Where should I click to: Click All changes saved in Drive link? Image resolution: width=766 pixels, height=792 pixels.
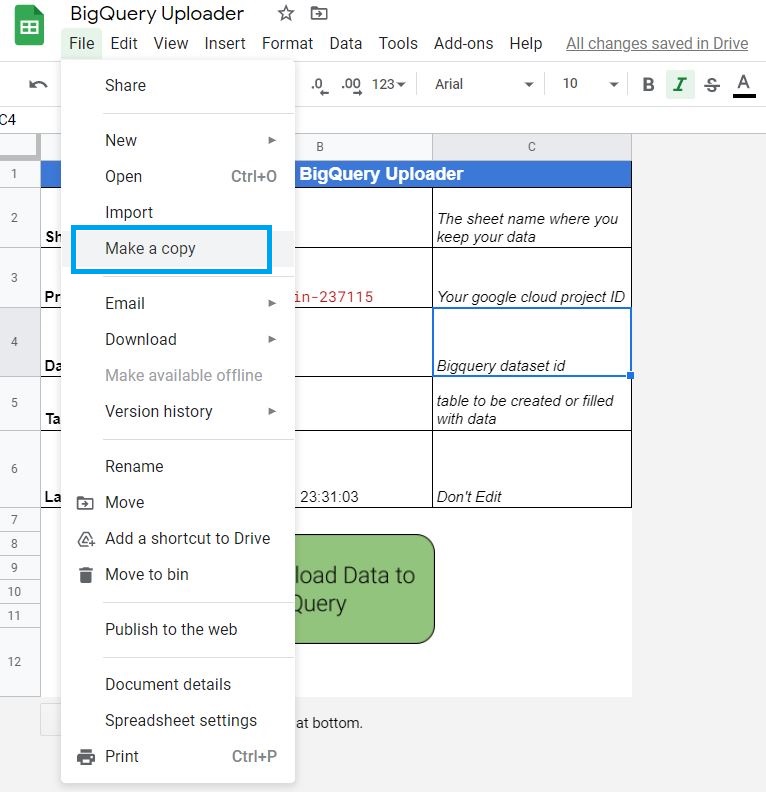point(657,43)
